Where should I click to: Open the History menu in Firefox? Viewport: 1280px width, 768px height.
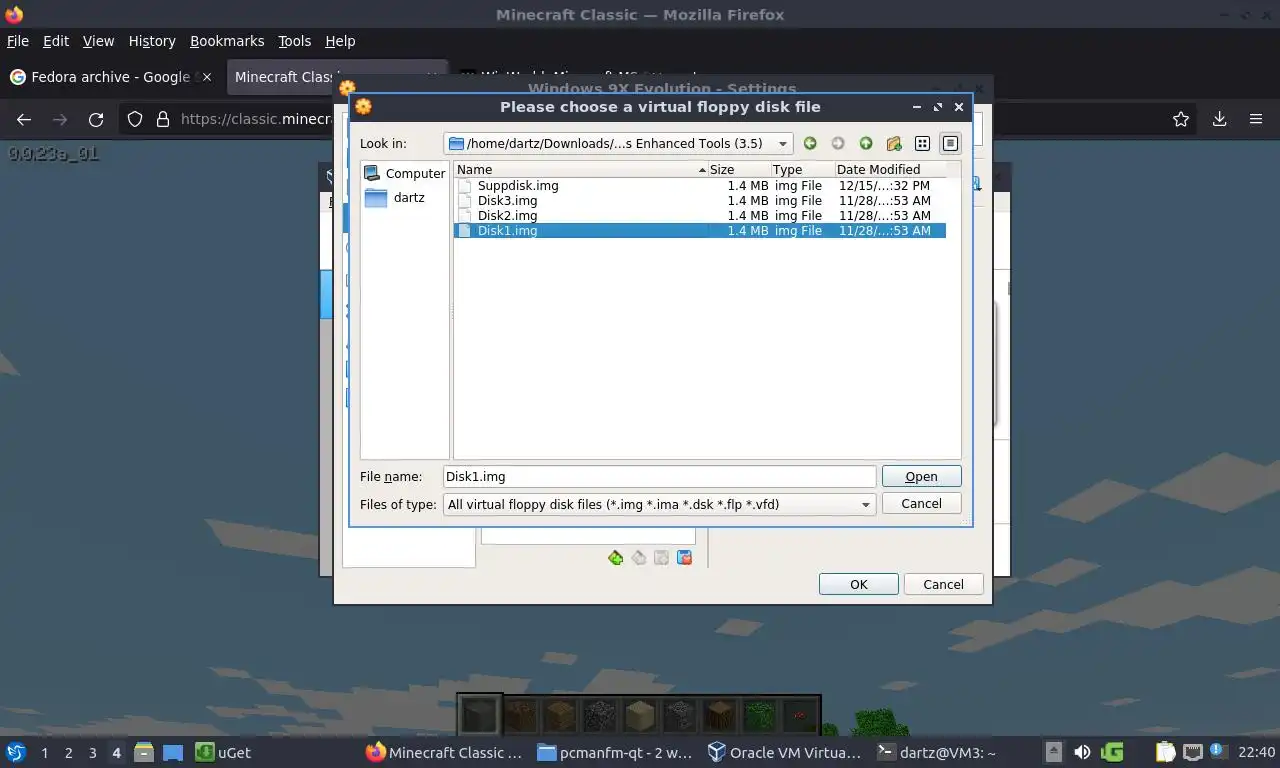[152, 41]
